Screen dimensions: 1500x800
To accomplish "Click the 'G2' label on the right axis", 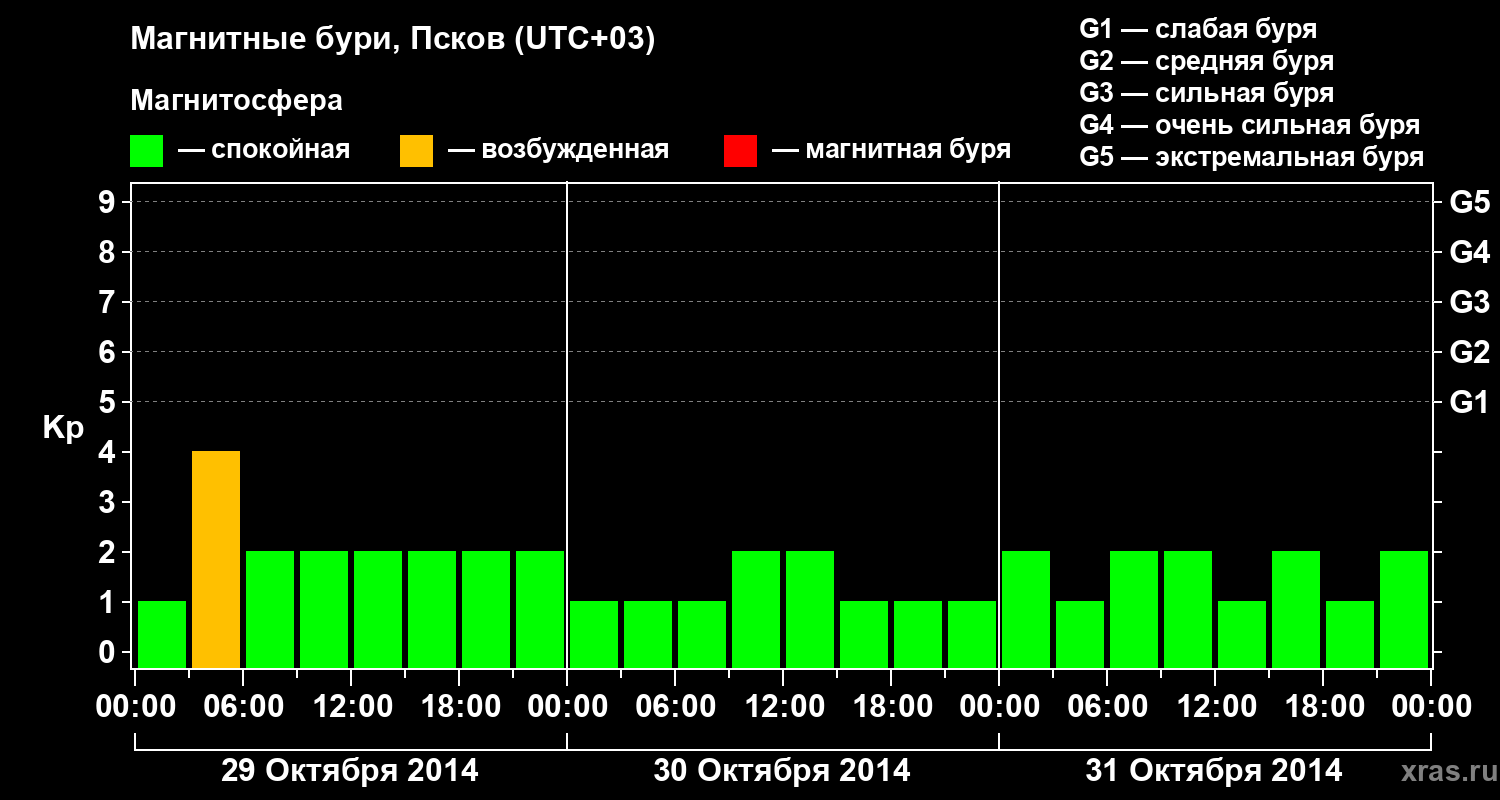I will [x=1470, y=353].
